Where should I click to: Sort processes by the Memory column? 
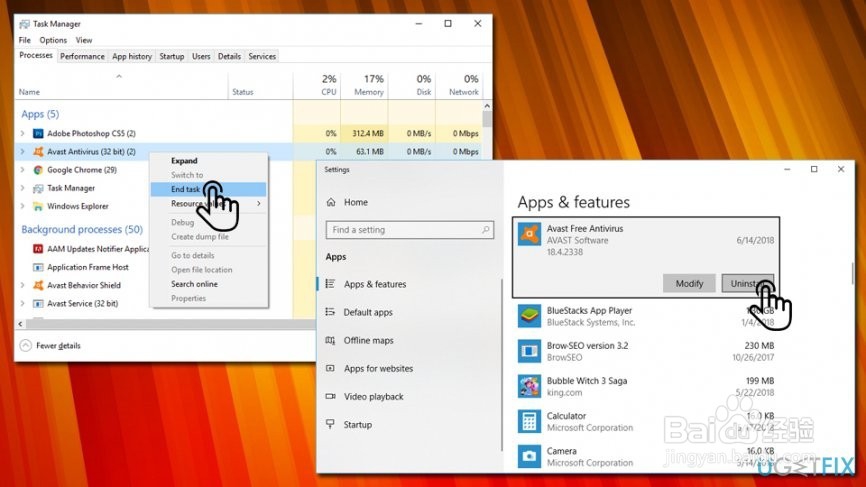[364, 85]
